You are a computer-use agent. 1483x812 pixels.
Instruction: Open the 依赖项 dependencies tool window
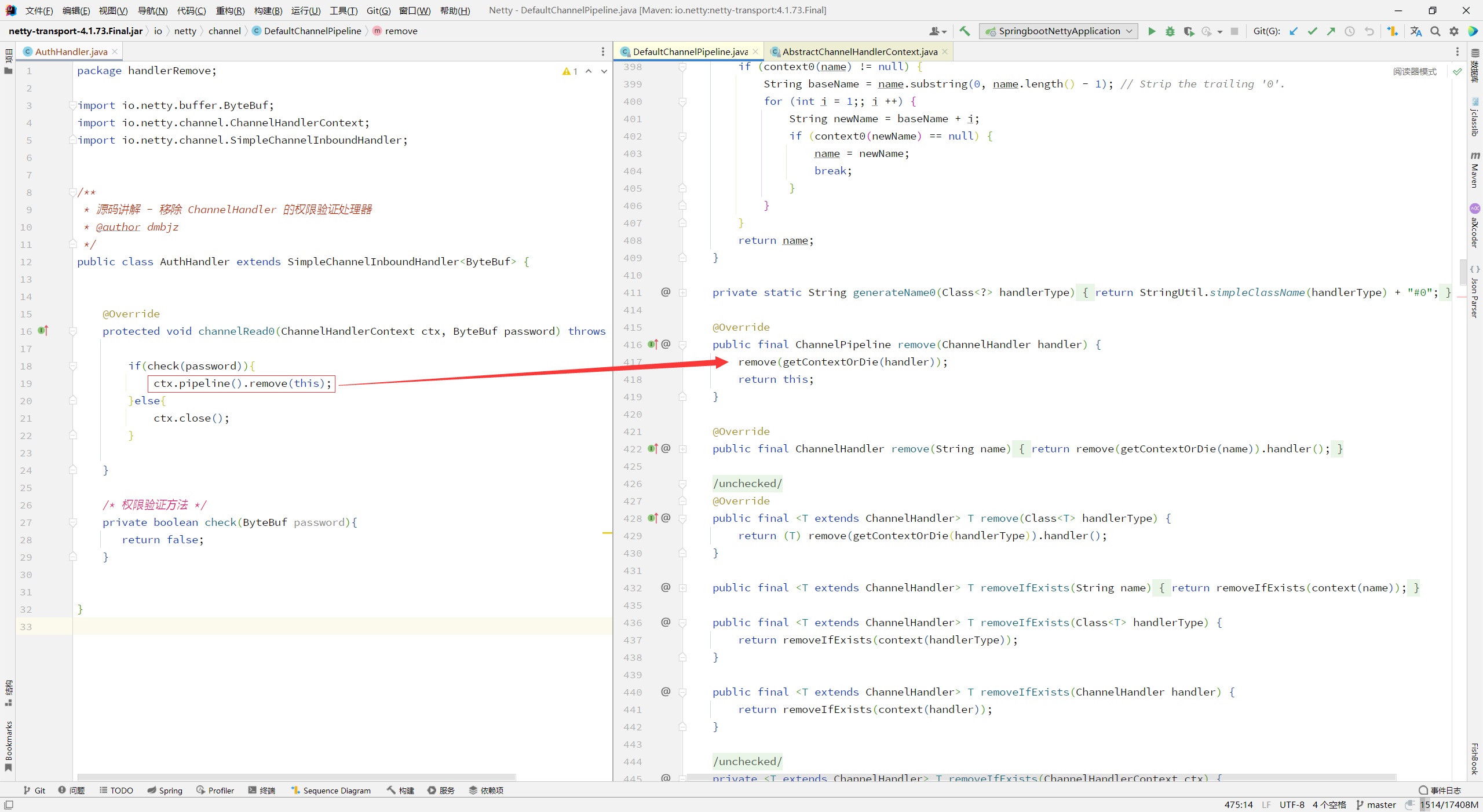[486, 790]
